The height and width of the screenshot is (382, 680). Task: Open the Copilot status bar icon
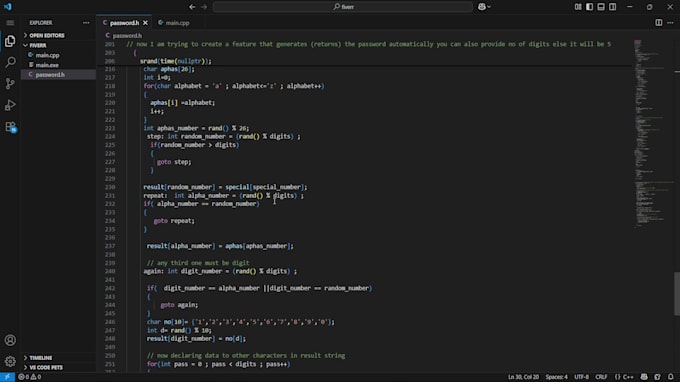[644, 377]
